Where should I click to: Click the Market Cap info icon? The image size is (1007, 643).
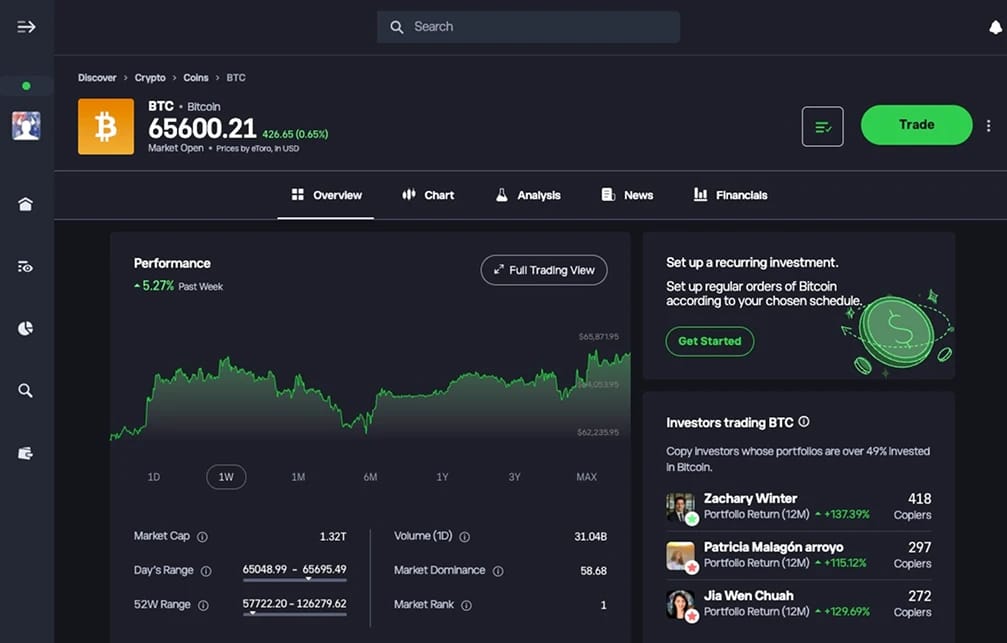[202, 537]
